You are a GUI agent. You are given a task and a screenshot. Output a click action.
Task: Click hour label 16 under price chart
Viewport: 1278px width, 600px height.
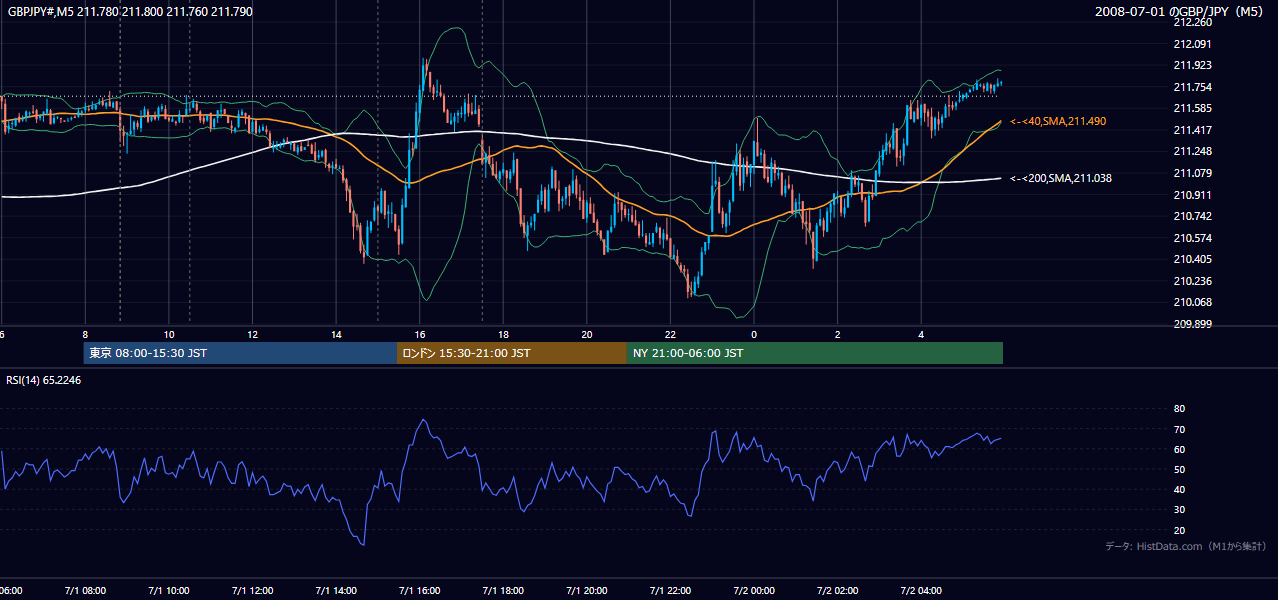pyautogui.click(x=420, y=334)
